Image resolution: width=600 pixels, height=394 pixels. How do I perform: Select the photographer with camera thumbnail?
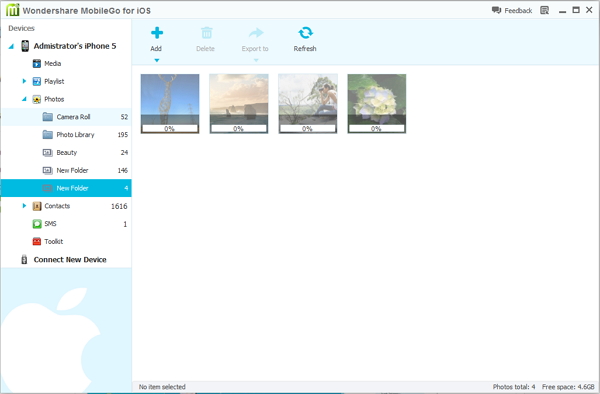[x=308, y=104]
